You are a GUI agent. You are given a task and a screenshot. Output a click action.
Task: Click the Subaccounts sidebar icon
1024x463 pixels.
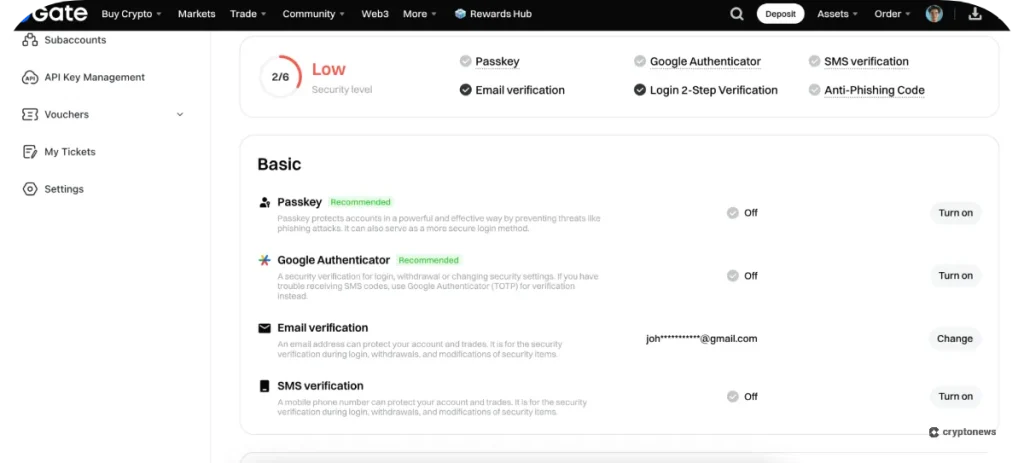click(x=30, y=40)
